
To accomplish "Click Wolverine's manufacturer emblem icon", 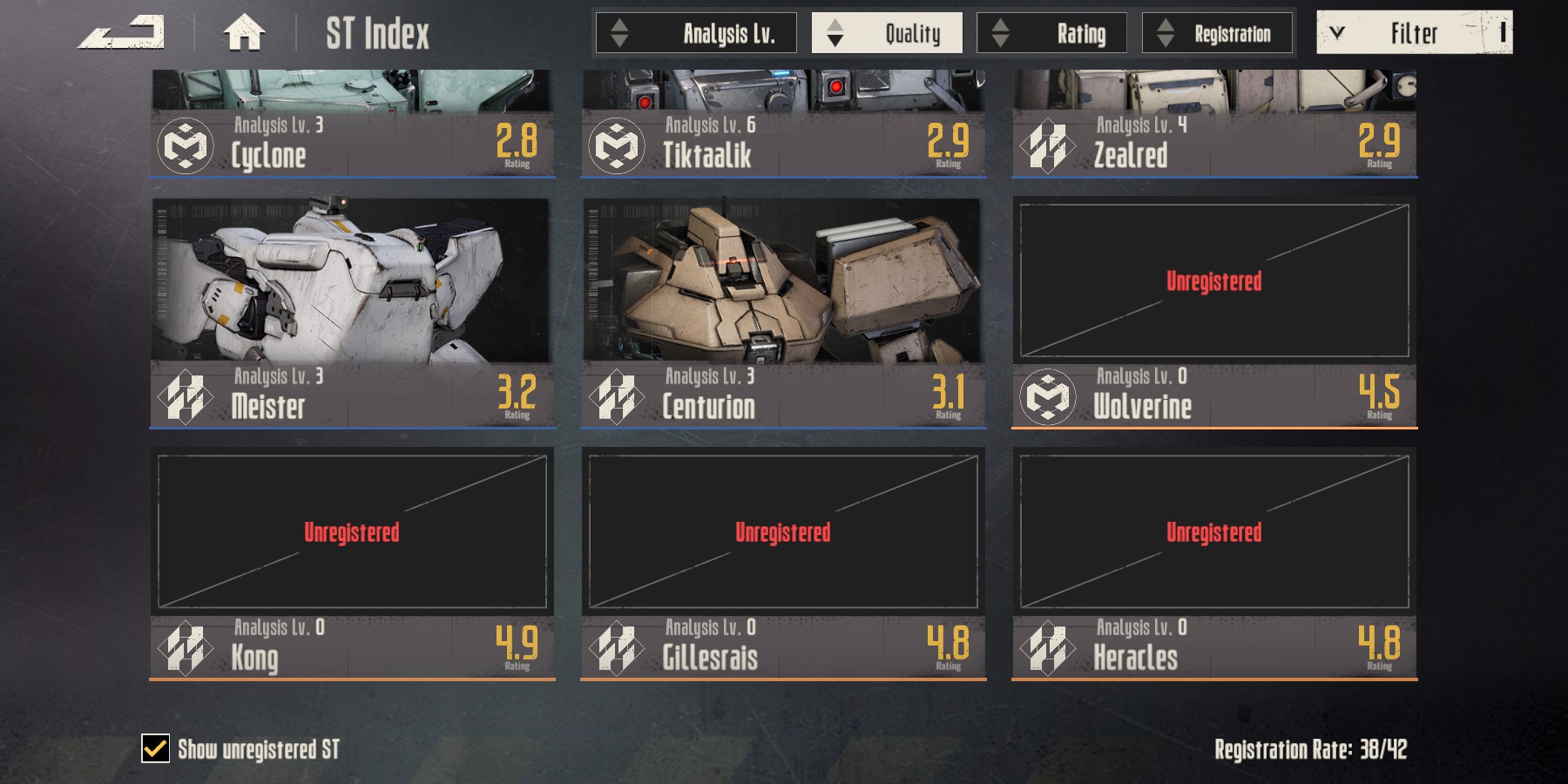I will (1048, 396).
